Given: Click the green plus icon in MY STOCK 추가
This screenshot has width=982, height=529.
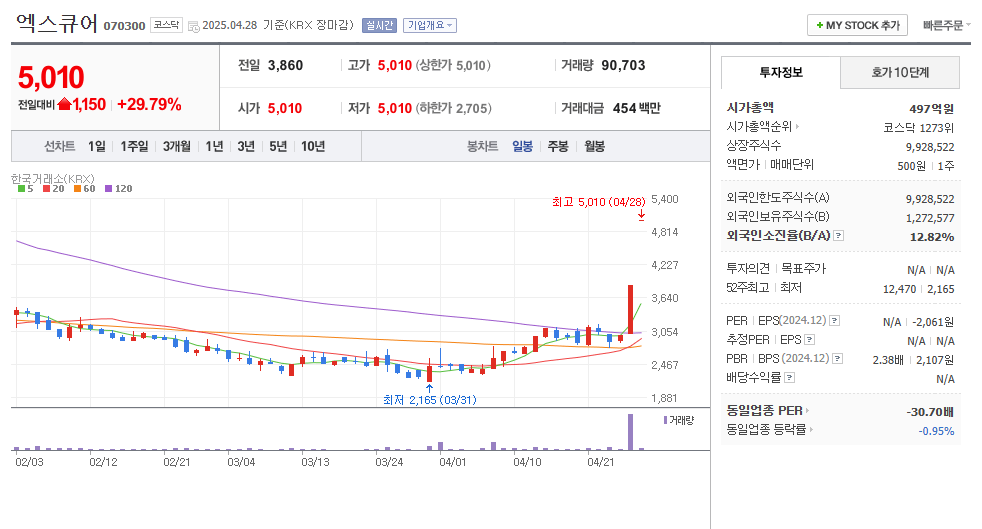Looking at the screenshot, I should pos(820,25).
